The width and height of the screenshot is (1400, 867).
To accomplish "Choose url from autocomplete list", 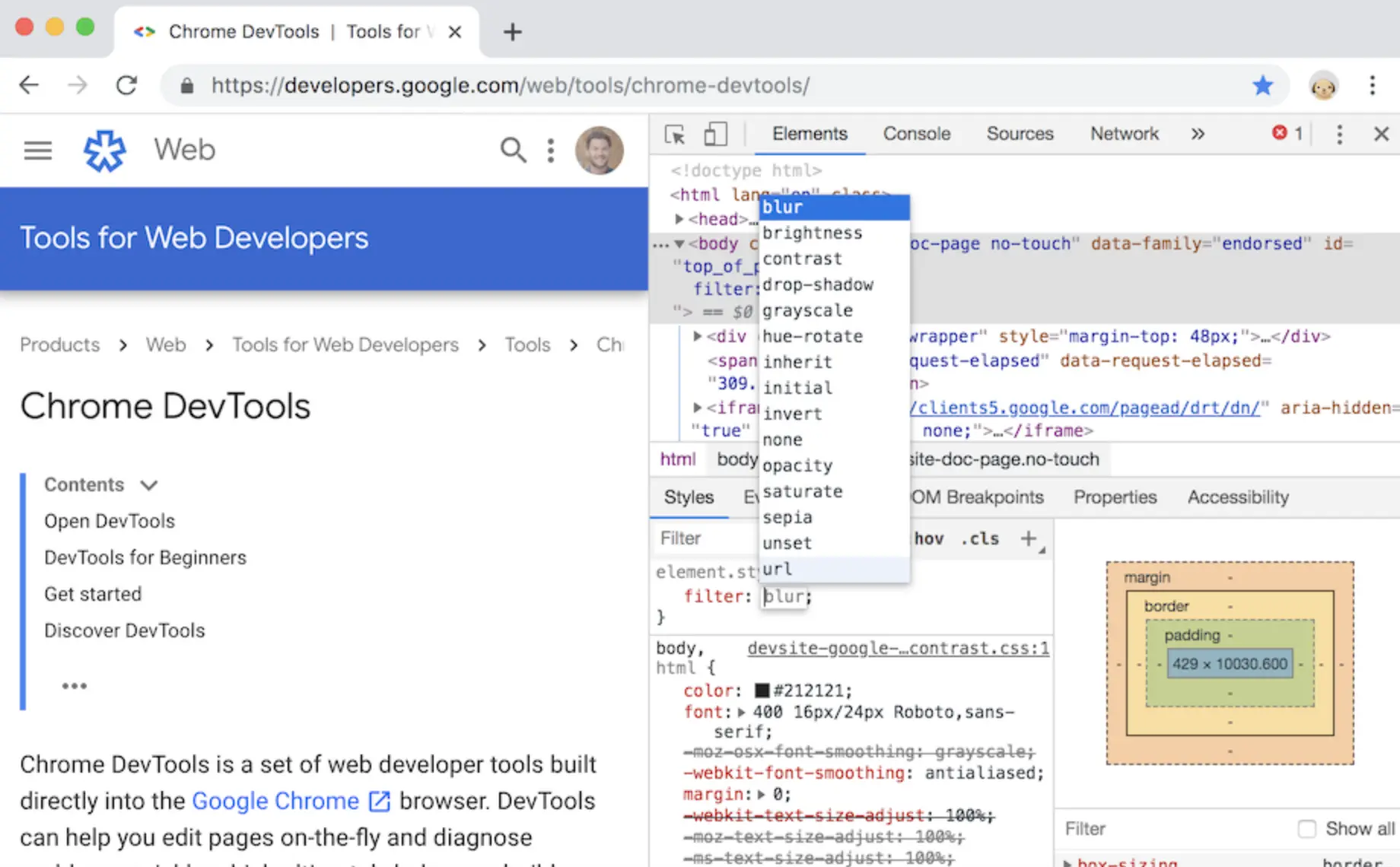I will point(835,569).
